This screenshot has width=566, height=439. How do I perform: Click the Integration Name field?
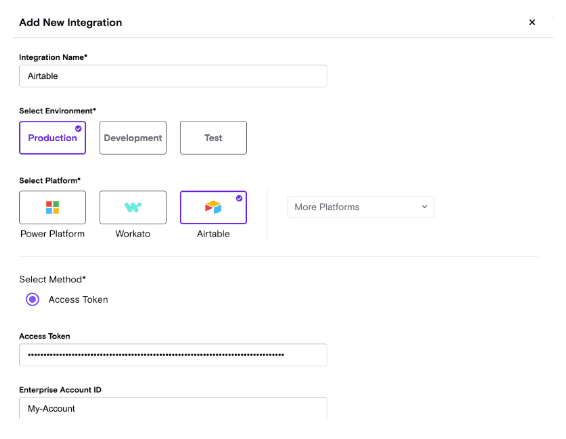coord(173,76)
